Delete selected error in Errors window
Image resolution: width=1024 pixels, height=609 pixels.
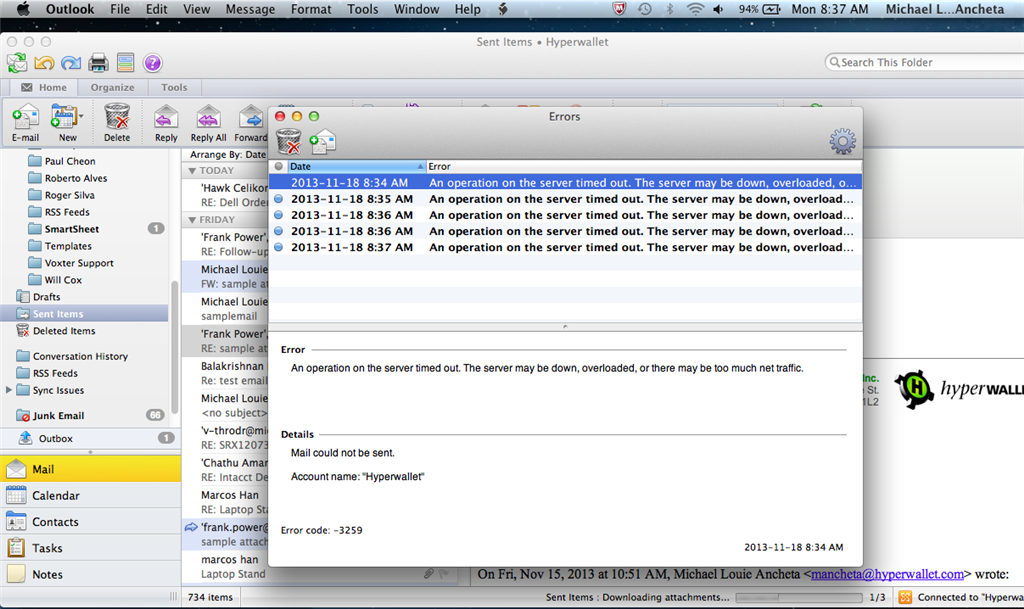click(x=288, y=141)
